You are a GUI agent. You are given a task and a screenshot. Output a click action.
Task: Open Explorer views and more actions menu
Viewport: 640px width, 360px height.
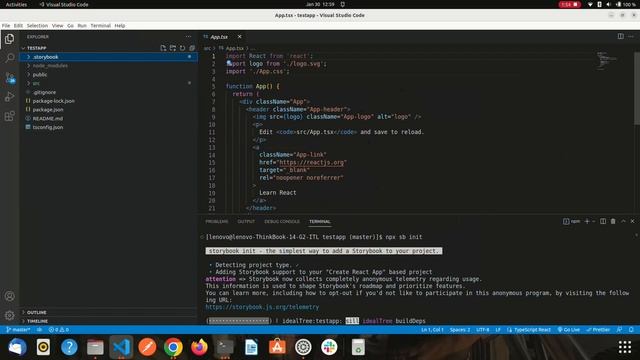(188, 37)
